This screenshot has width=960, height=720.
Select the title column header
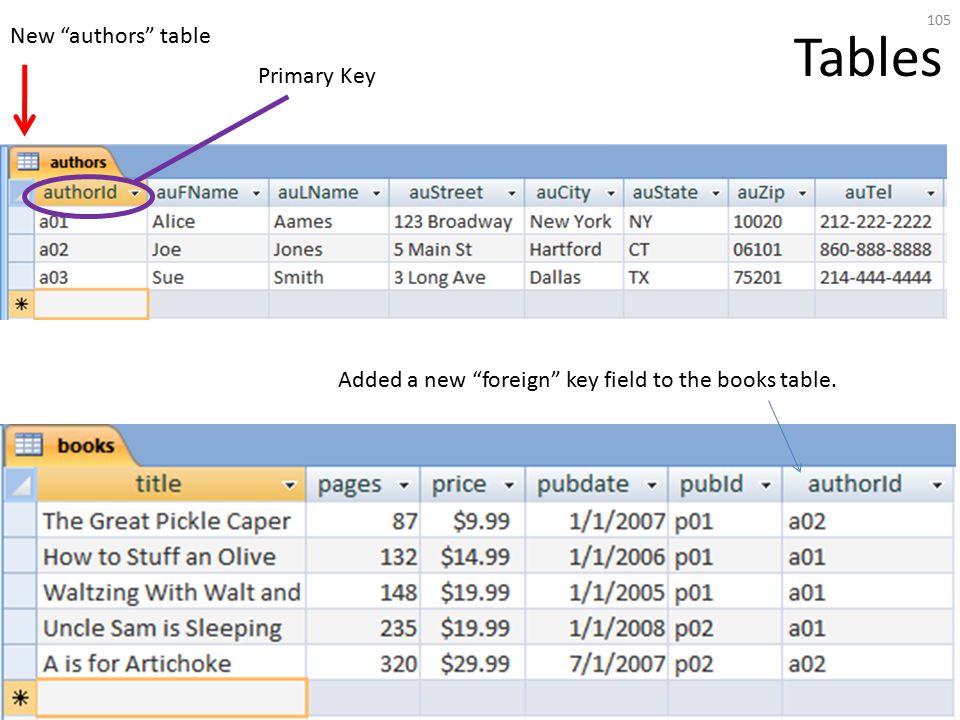pyautogui.click(x=171, y=484)
